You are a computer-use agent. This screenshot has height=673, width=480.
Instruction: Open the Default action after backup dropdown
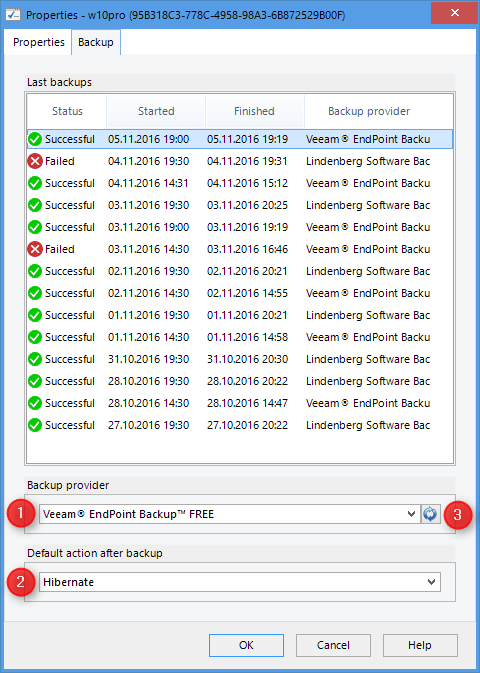point(240,582)
